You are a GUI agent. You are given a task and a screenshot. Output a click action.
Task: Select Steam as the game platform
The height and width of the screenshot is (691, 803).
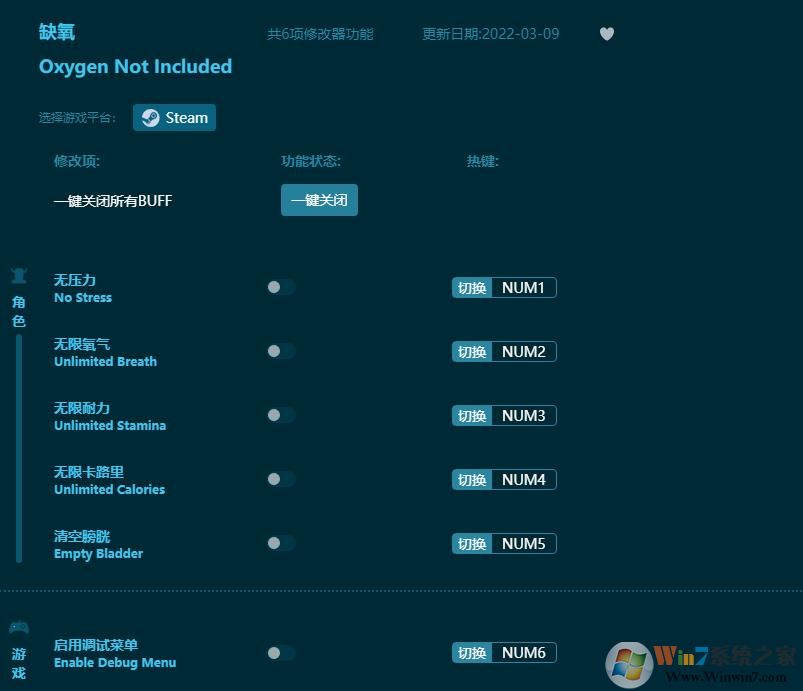point(174,117)
